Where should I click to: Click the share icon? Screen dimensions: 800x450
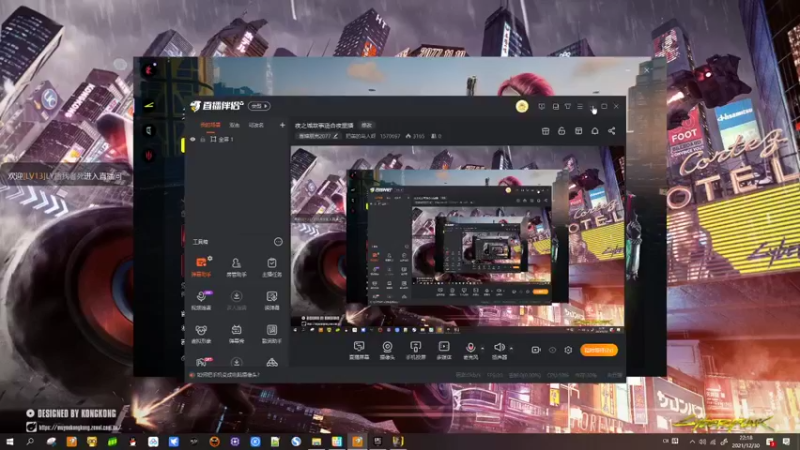pos(611,131)
